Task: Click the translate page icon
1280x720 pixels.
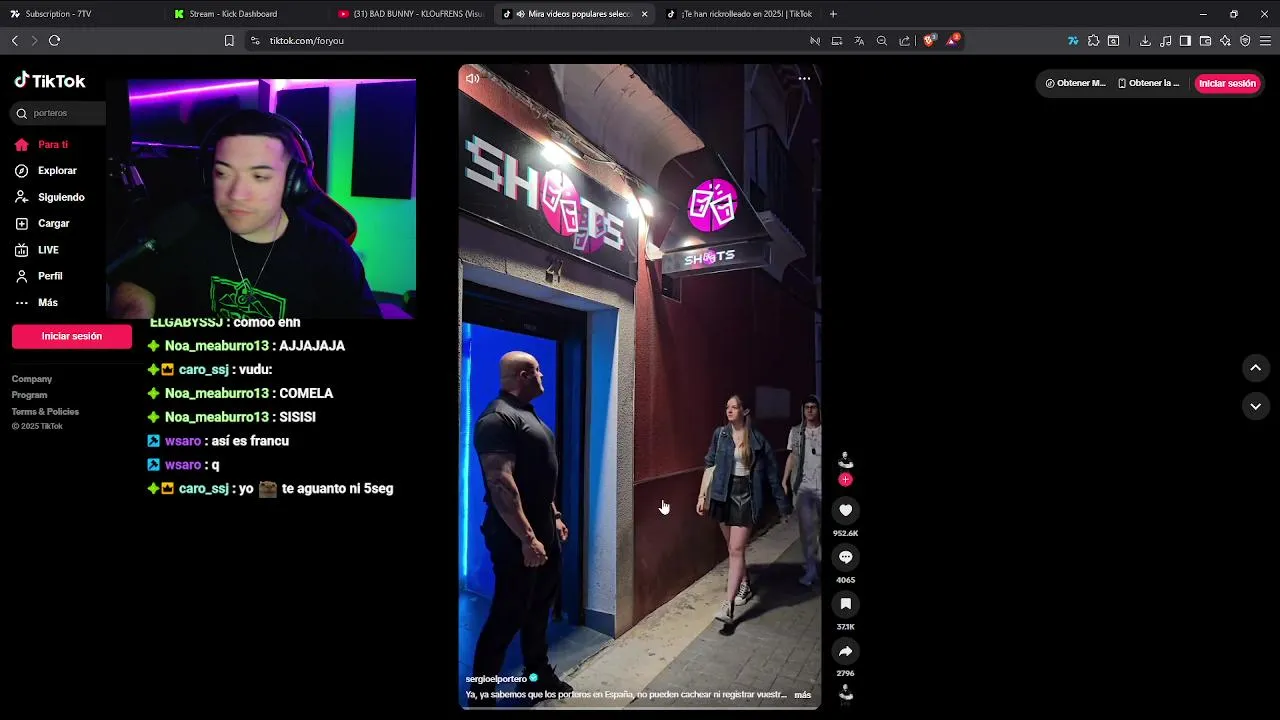Action: point(859,41)
